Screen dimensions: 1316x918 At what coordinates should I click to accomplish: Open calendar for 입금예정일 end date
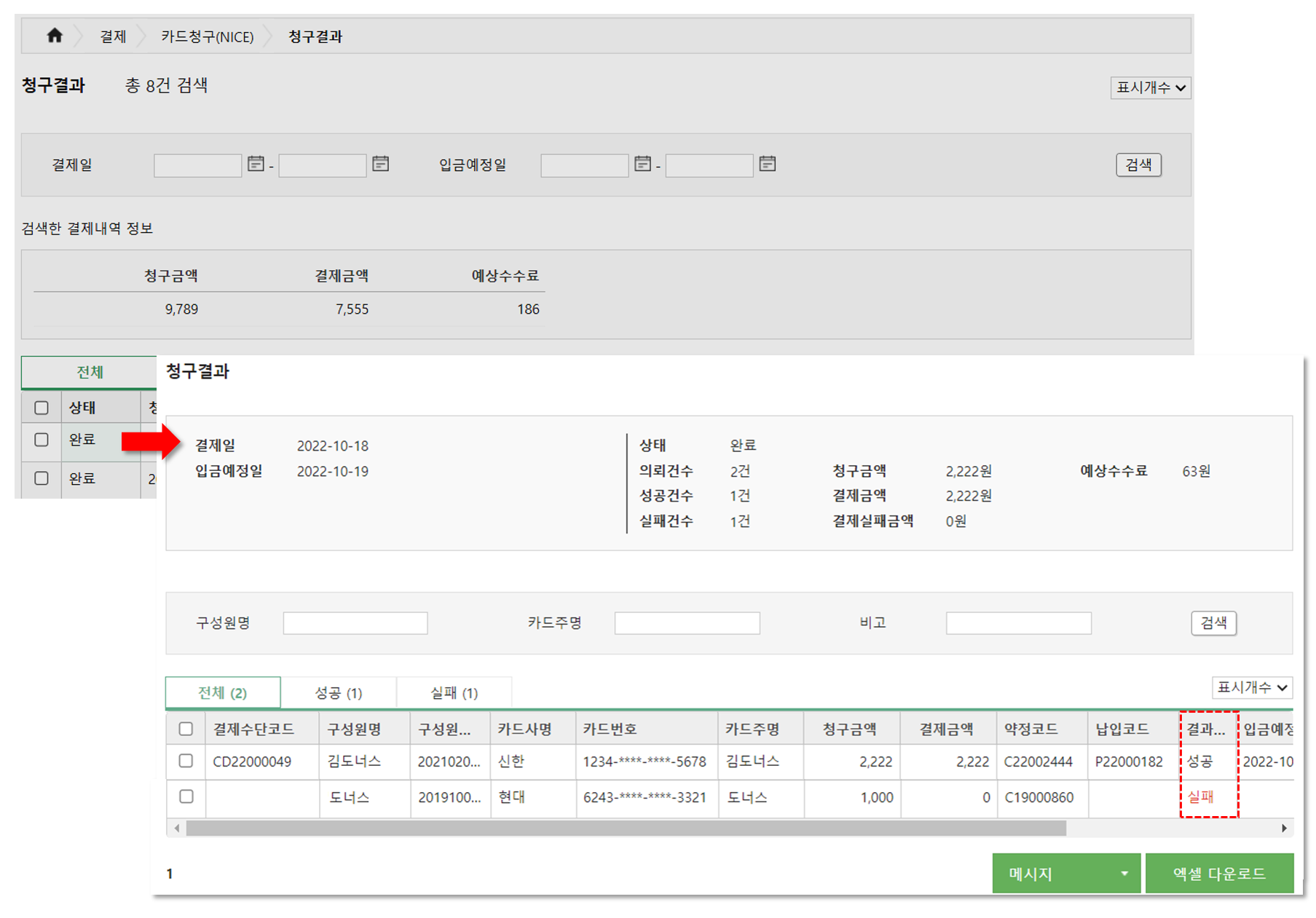tap(767, 164)
